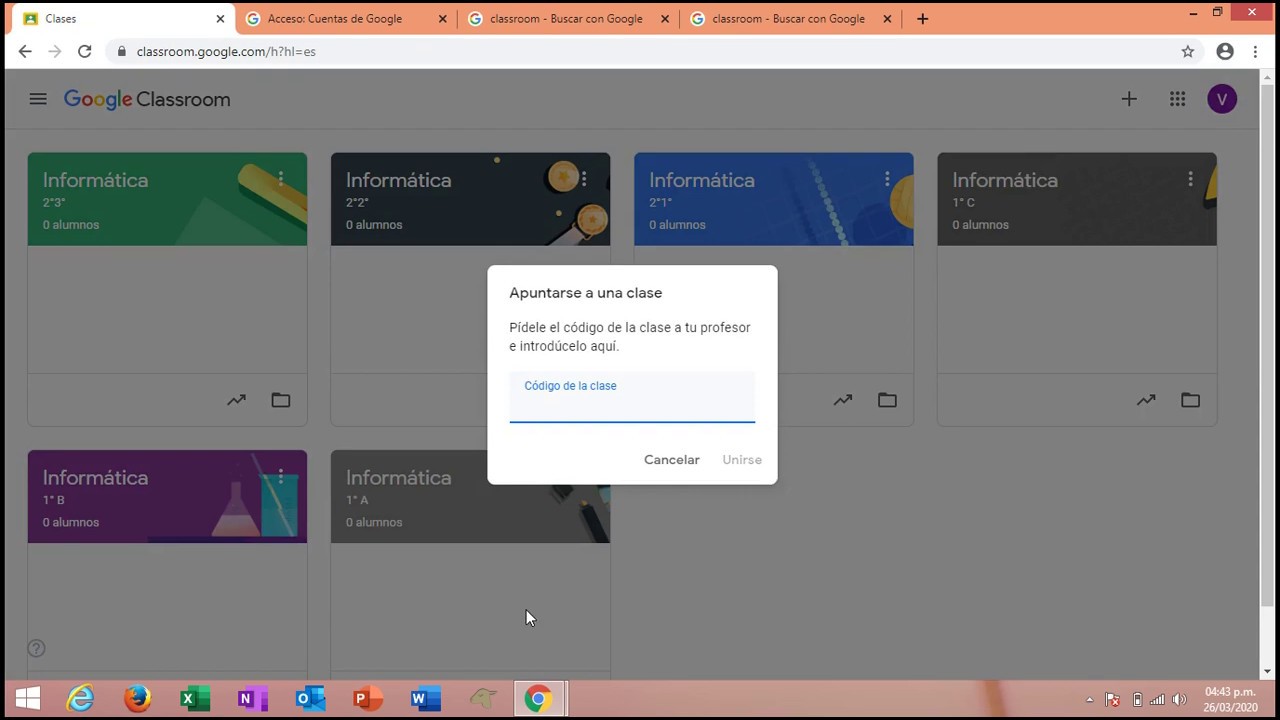Image resolution: width=1280 pixels, height=720 pixels.
Task: Launch OneNote from taskbar
Action: 252,699
